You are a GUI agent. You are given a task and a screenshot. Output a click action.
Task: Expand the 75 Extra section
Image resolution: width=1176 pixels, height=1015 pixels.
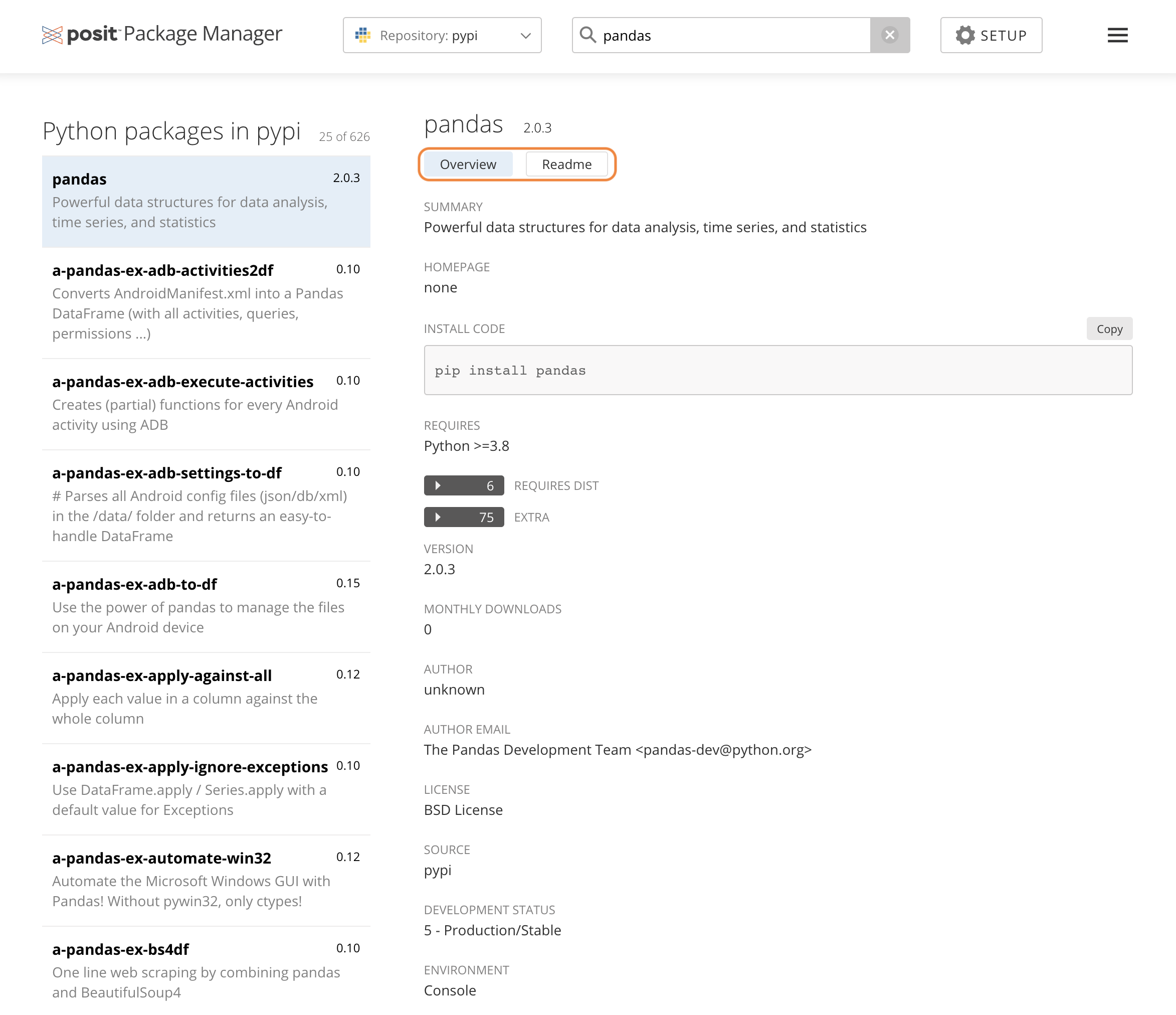click(x=464, y=517)
